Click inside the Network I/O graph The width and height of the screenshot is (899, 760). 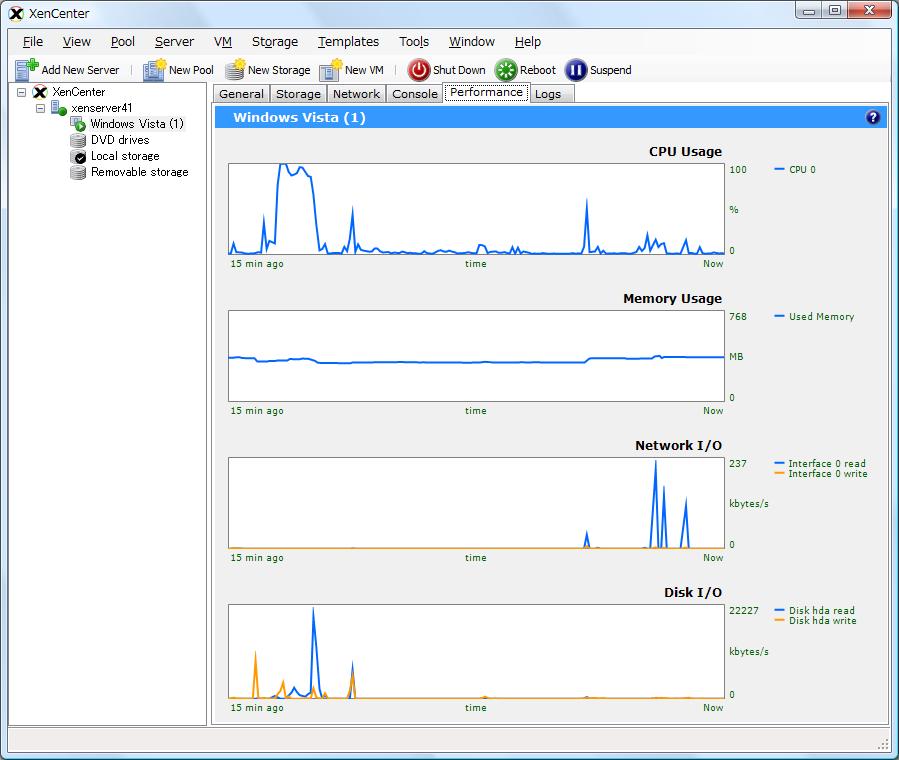[x=476, y=503]
